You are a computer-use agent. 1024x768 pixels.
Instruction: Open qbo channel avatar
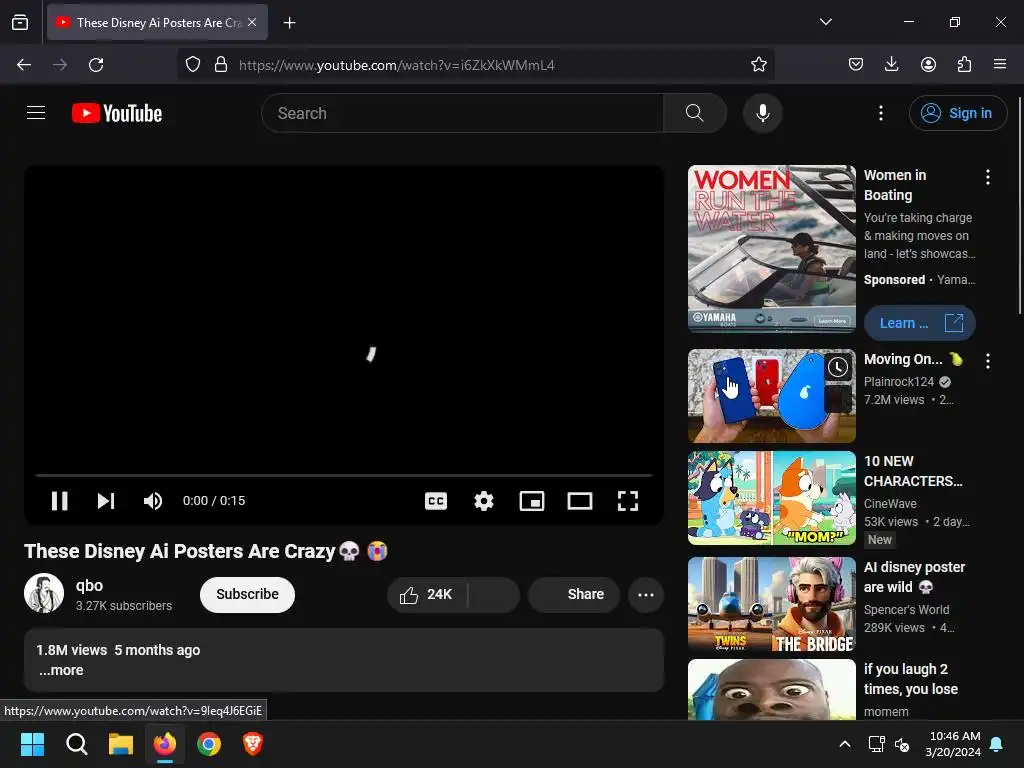44,593
